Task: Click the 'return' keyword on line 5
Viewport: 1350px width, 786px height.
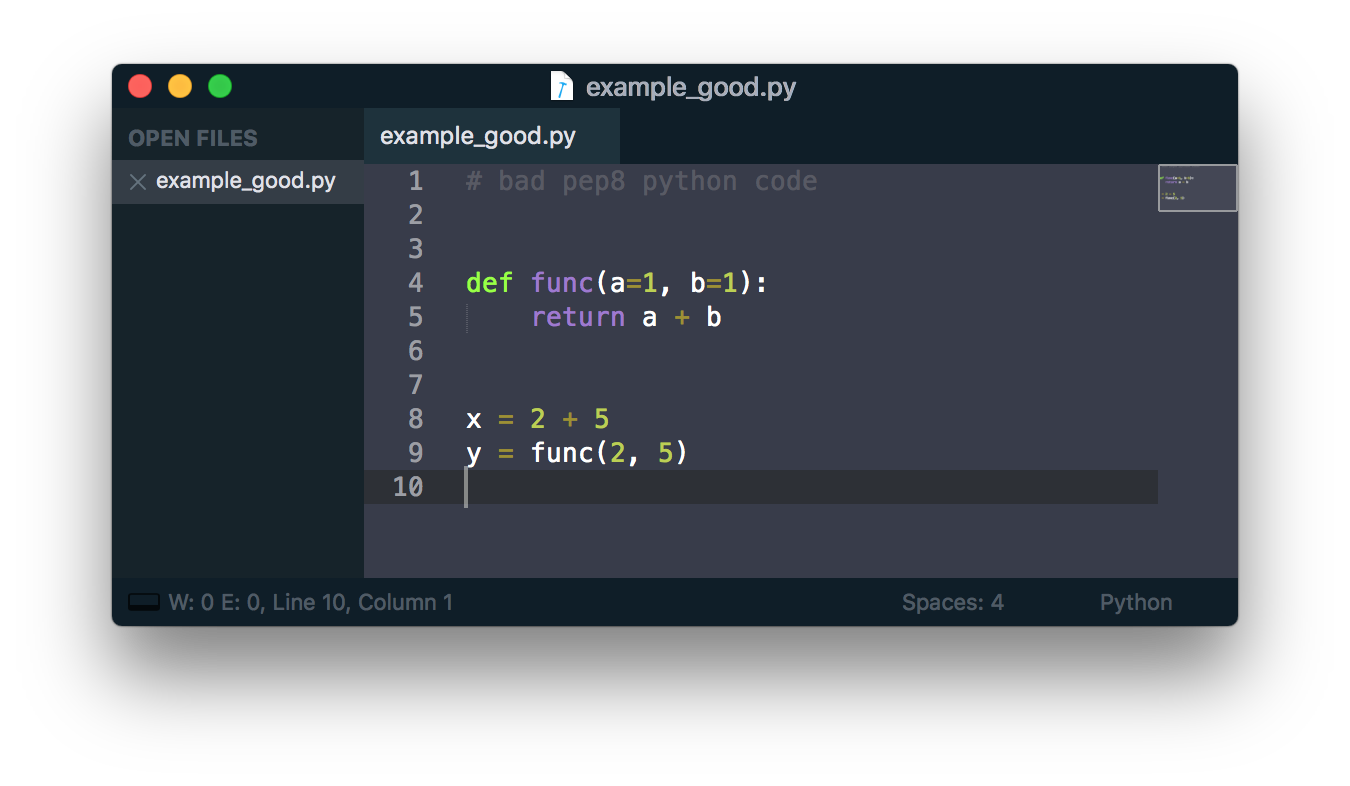Action: point(578,317)
